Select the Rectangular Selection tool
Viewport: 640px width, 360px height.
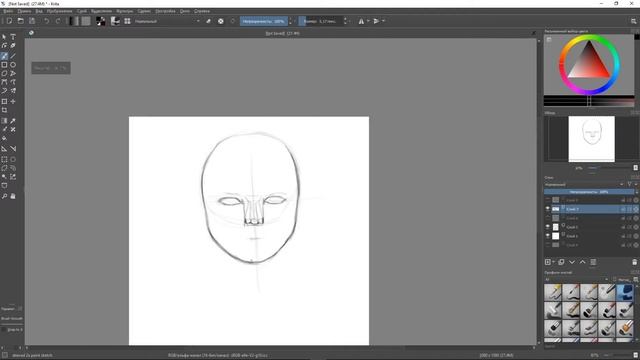(4, 160)
